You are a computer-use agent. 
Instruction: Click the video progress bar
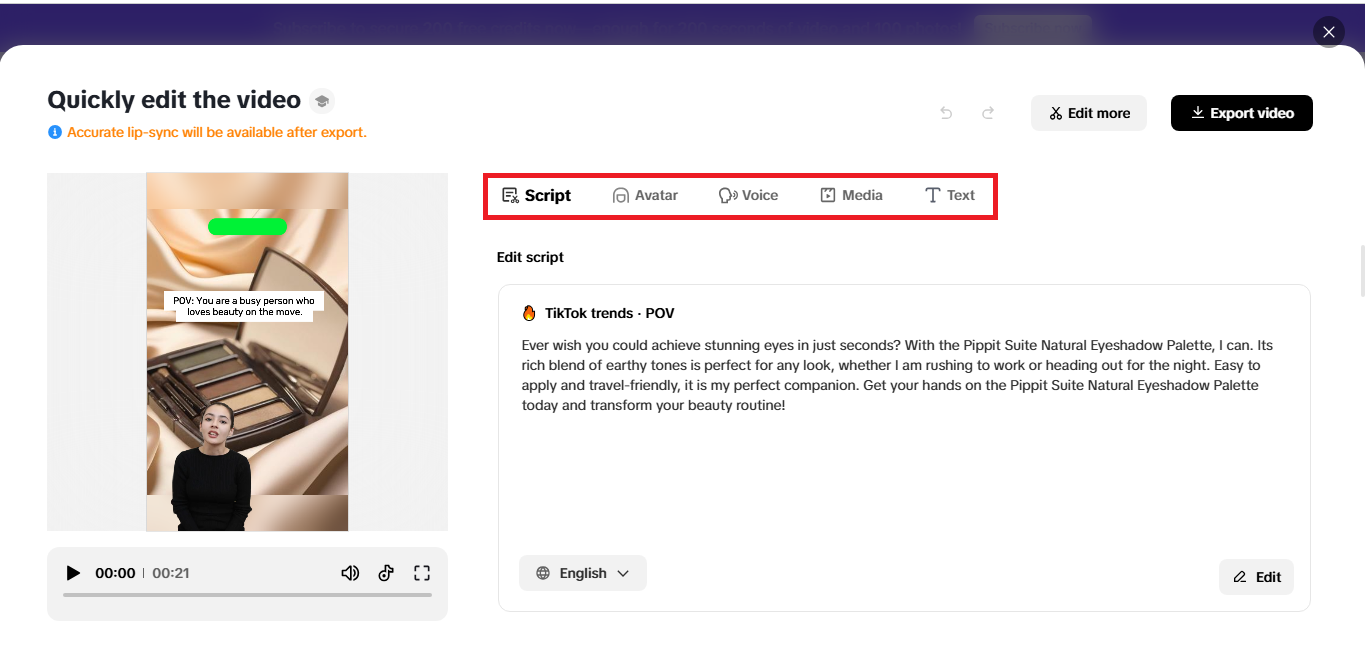247,595
